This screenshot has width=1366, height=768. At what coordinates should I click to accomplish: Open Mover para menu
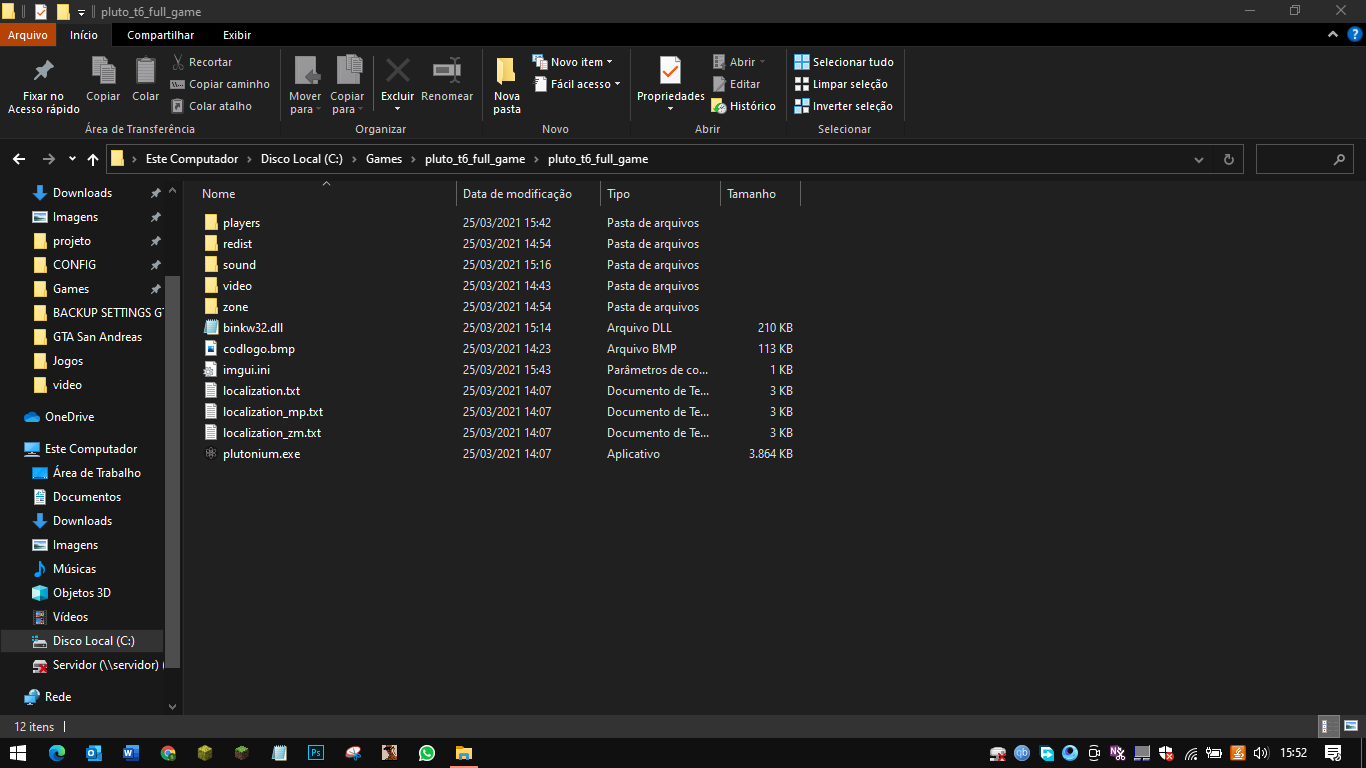coord(305,85)
